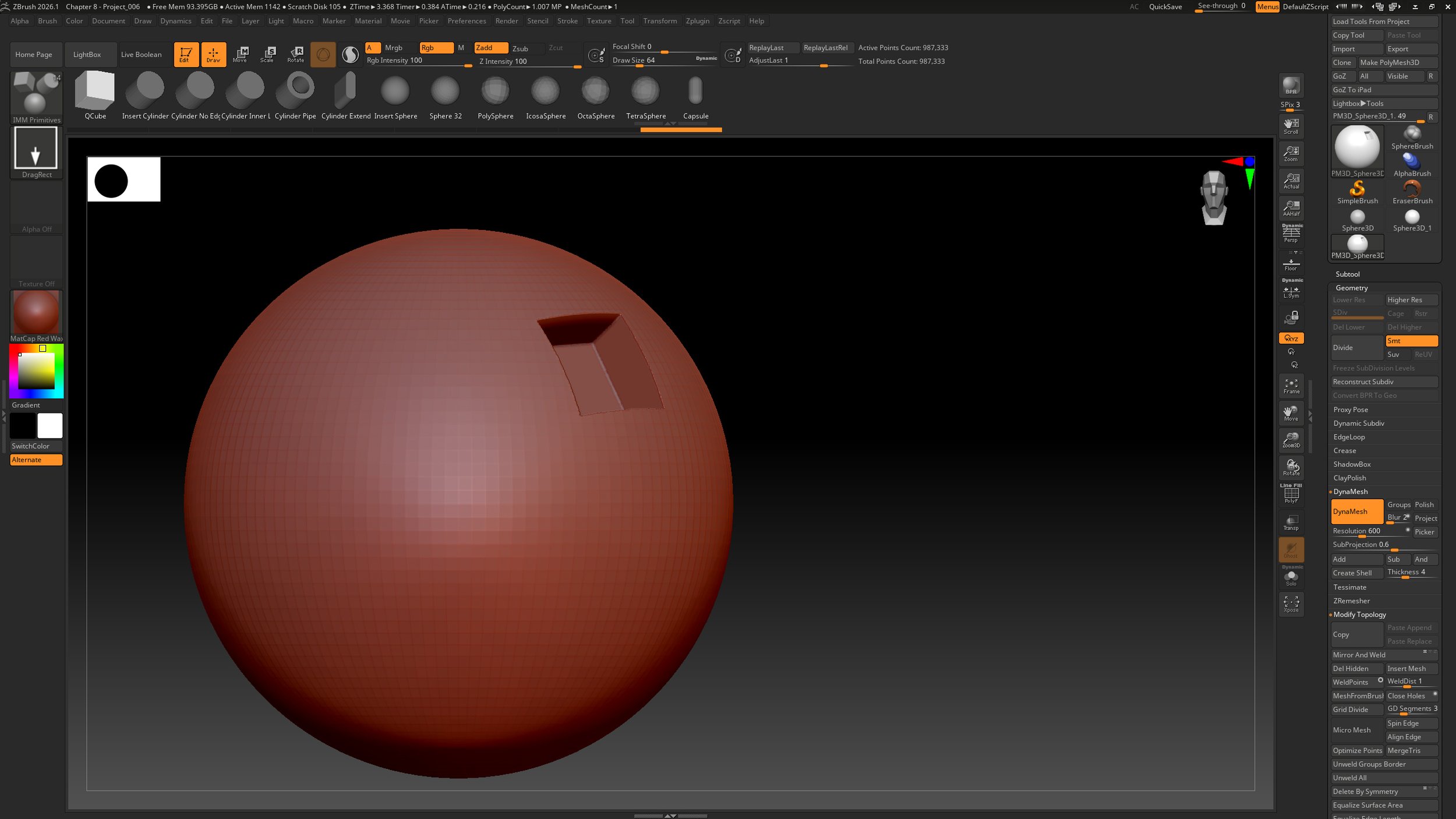
Task: Collapse the DynaMesh section
Action: coord(1351,492)
